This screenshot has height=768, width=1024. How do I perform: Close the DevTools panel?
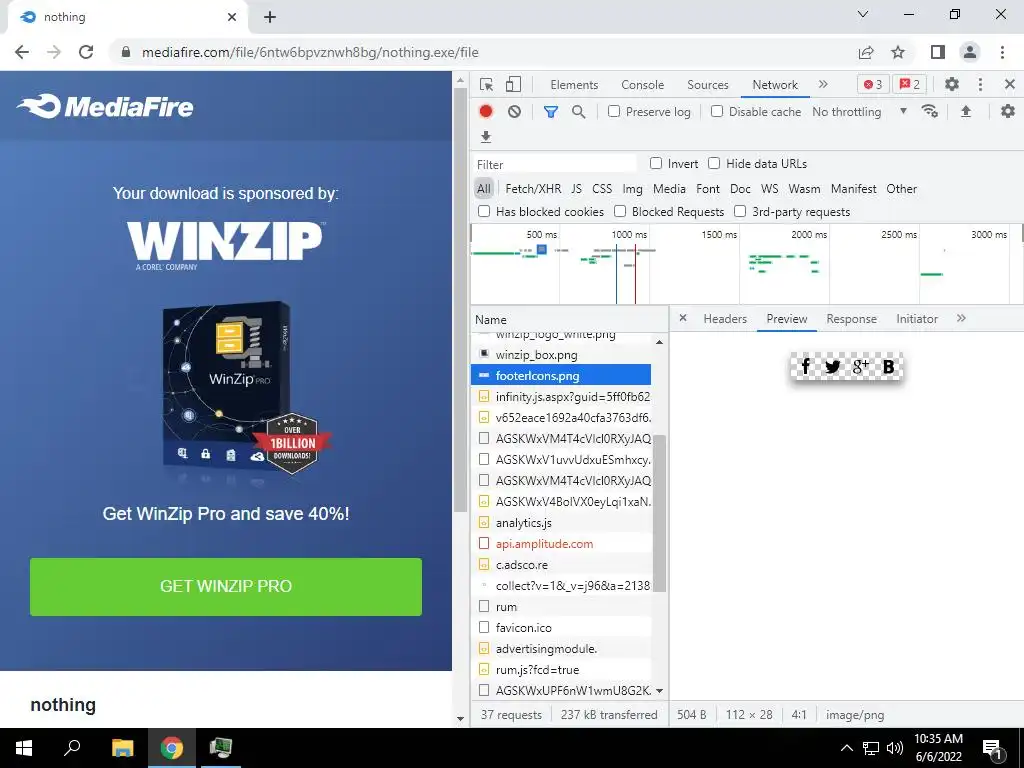click(x=1010, y=84)
